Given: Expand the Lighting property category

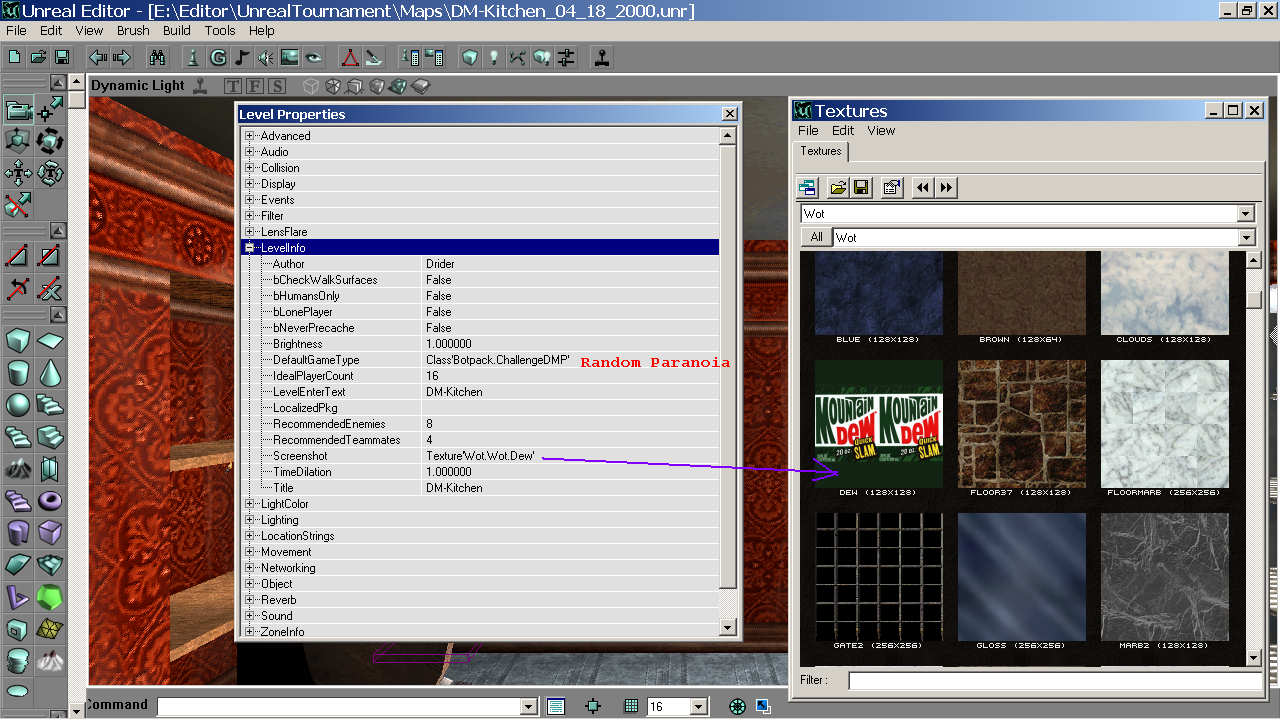Looking at the screenshot, I should click(250, 520).
